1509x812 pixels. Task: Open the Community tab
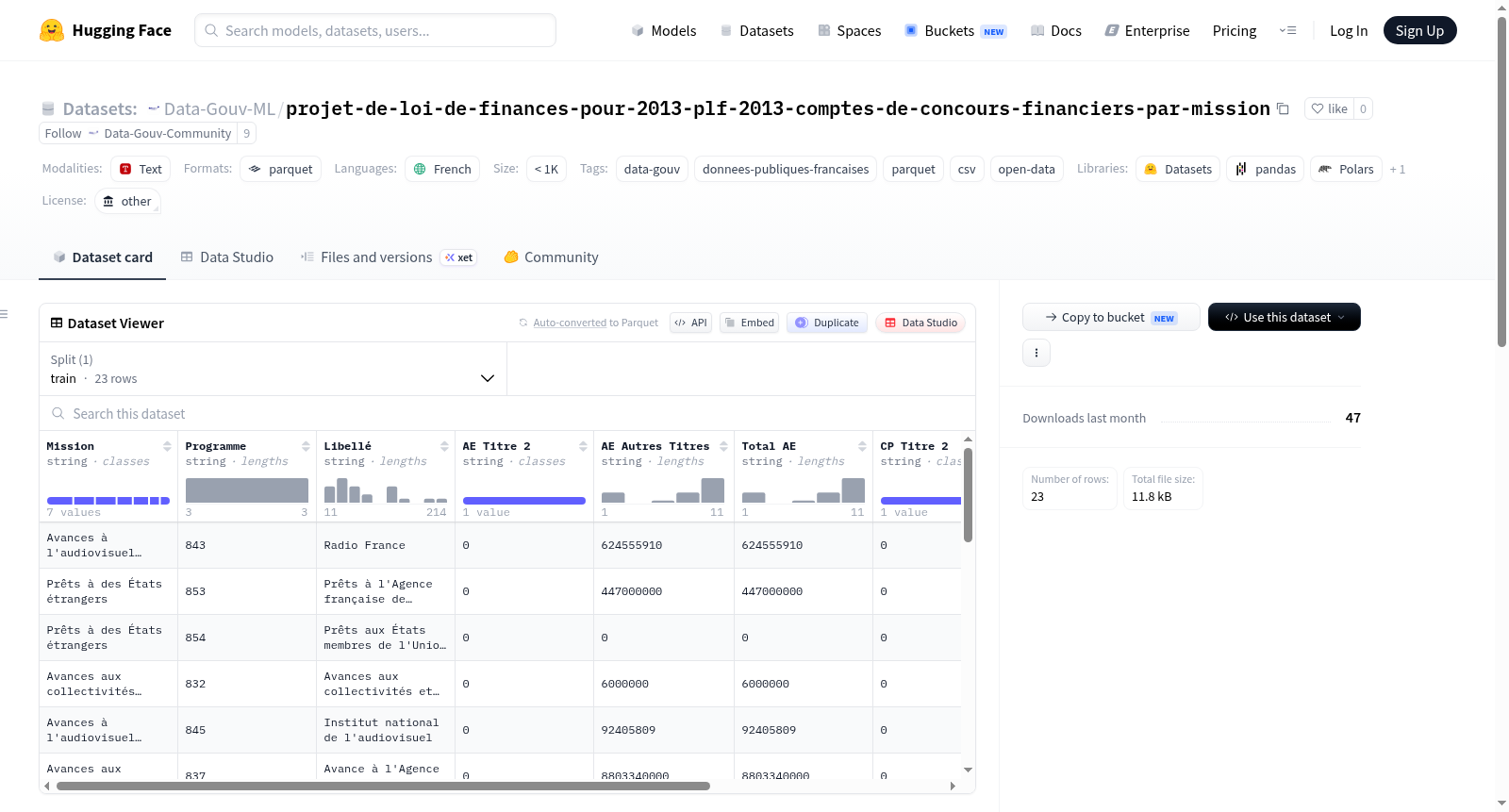pyautogui.click(x=551, y=257)
